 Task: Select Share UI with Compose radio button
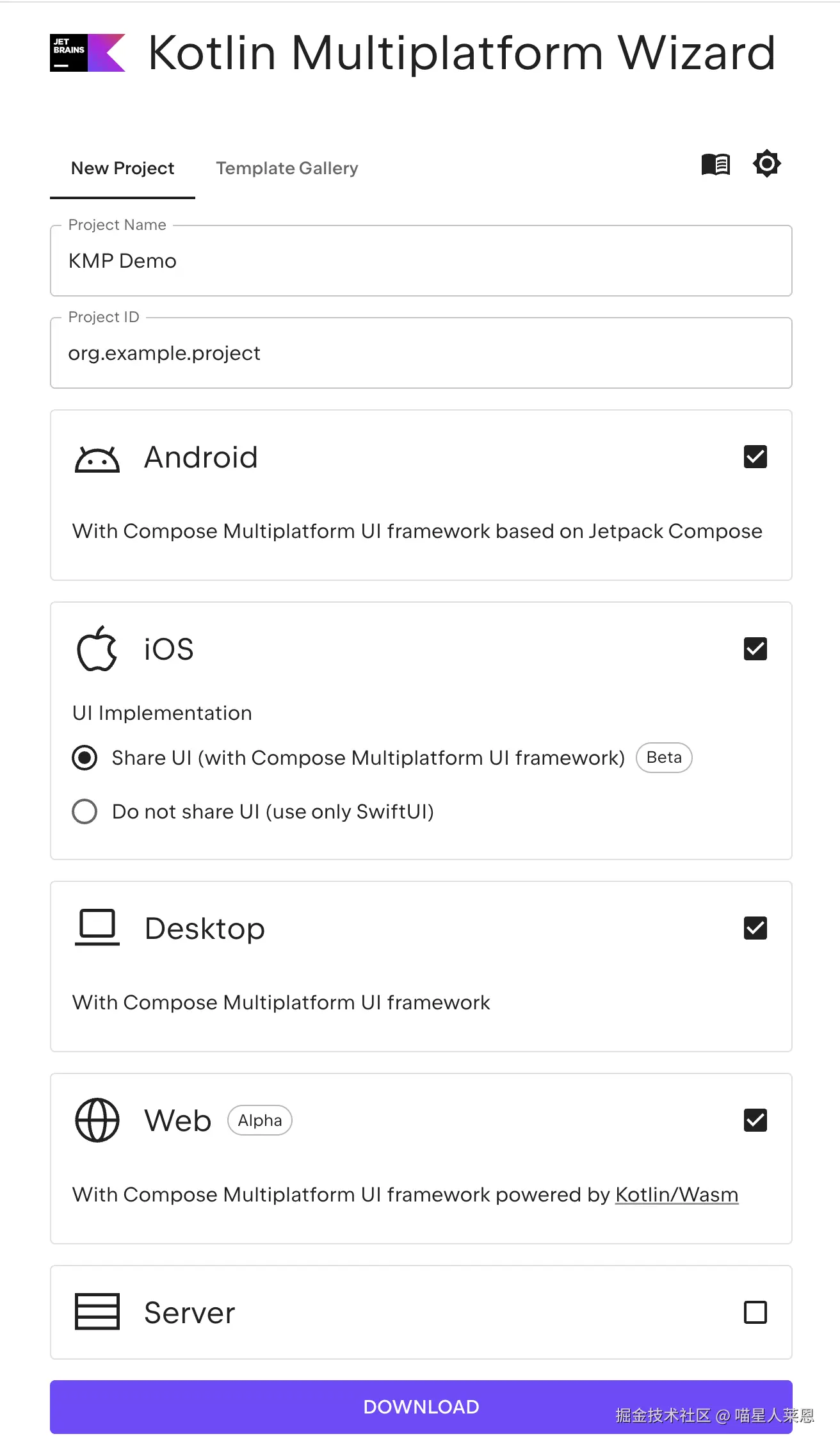pos(85,758)
